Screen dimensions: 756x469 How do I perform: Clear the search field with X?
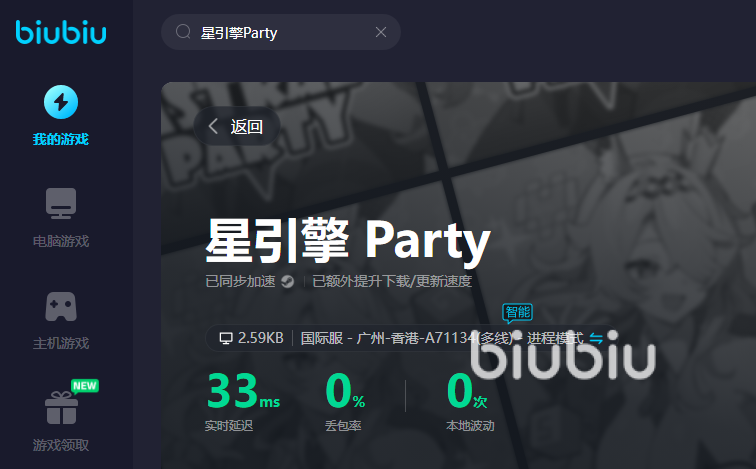tap(381, 32)
